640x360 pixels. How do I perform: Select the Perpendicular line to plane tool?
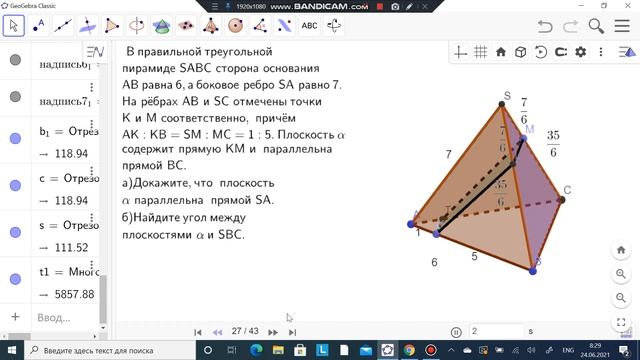coord(87,26)
